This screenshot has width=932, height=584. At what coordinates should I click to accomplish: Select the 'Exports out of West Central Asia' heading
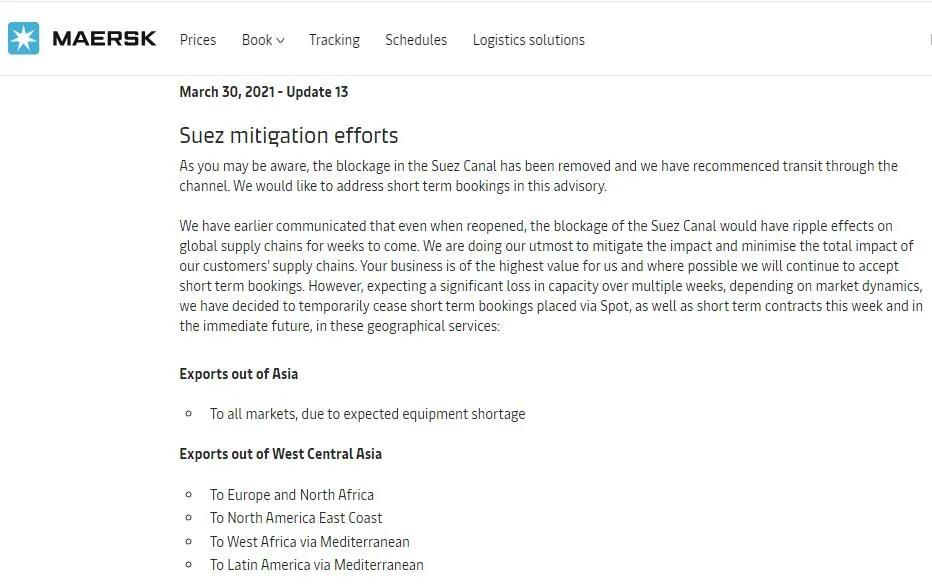[281, 454]
